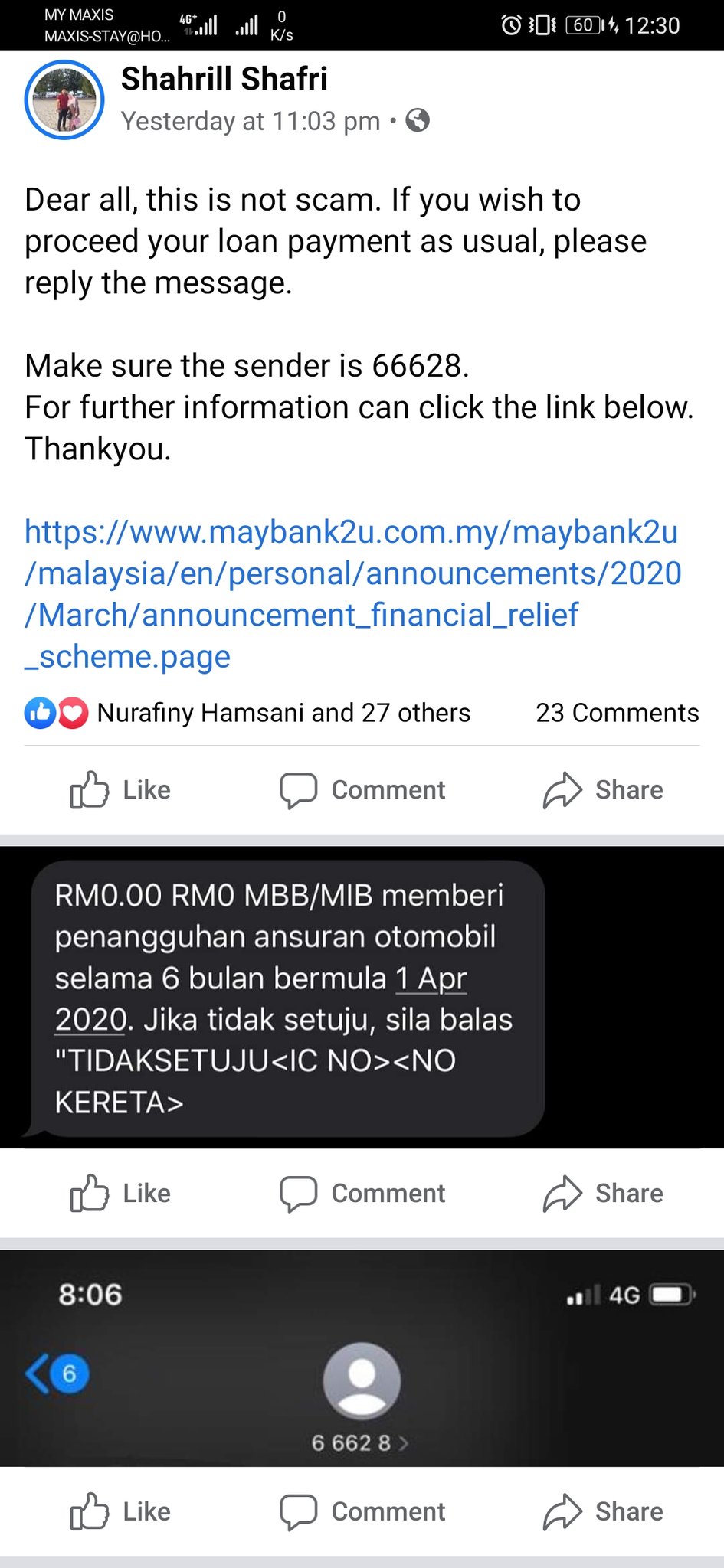Tap the Shahrill Shafri name link

(x=224, y=79)
